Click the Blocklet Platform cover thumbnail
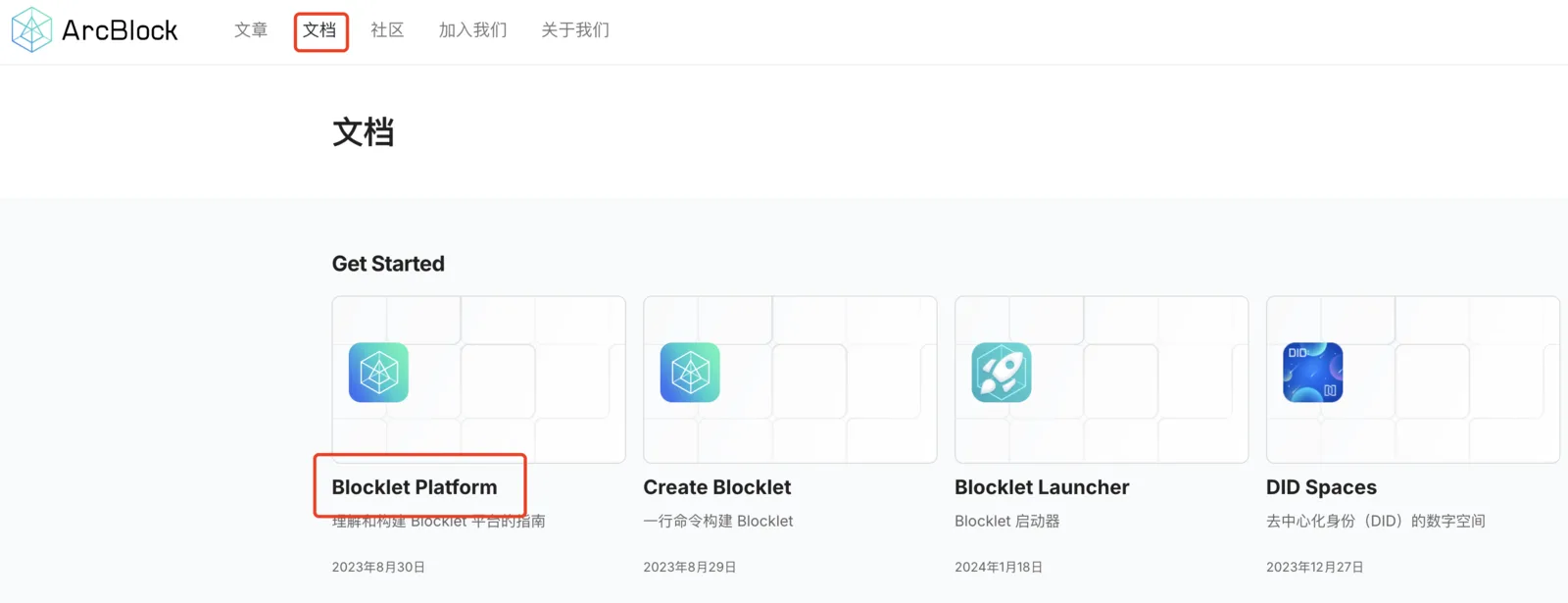Screen dimensions: 1568x603 coord(478,379)
